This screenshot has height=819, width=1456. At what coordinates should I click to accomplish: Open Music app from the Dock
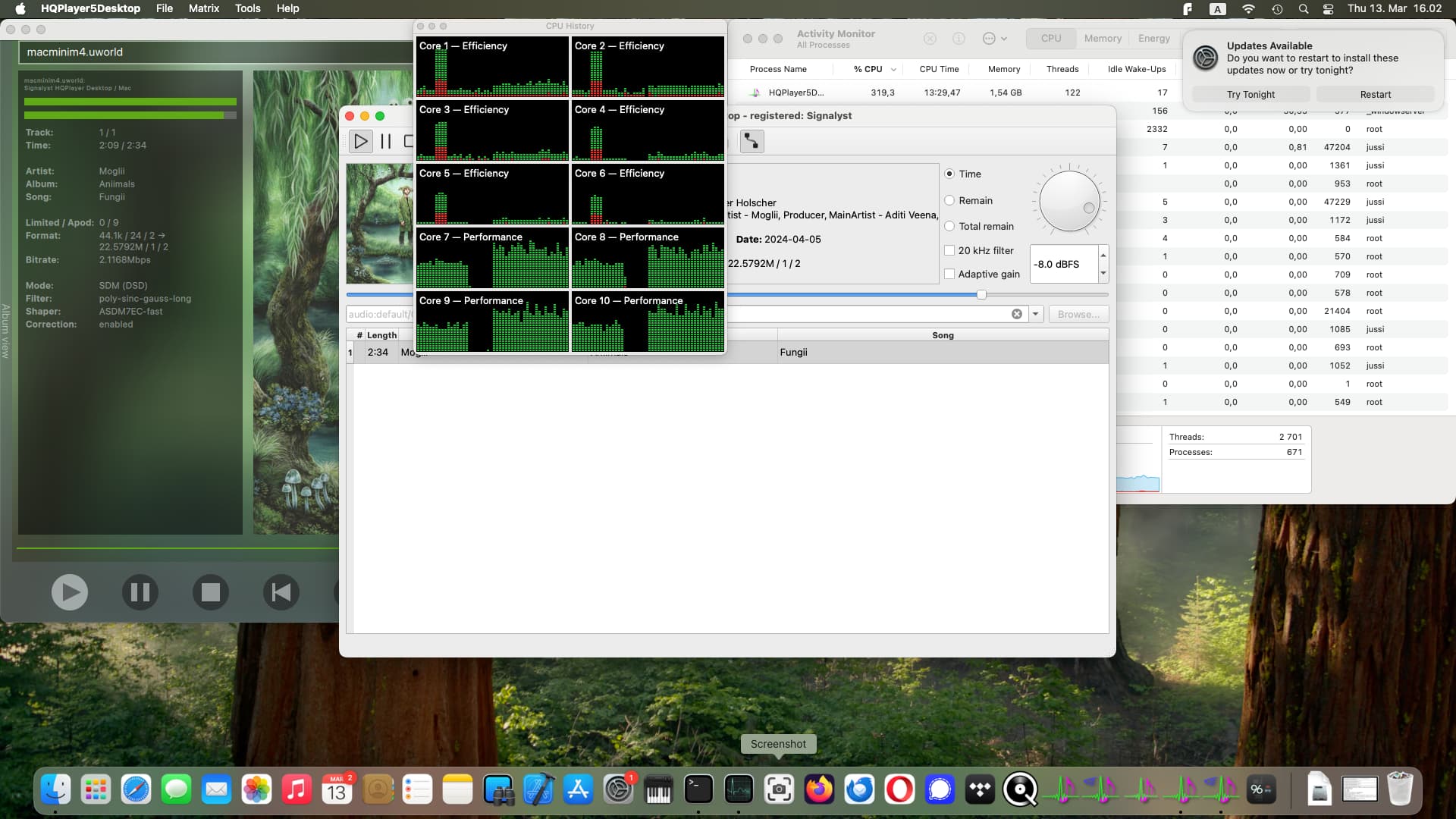[297, 790]
